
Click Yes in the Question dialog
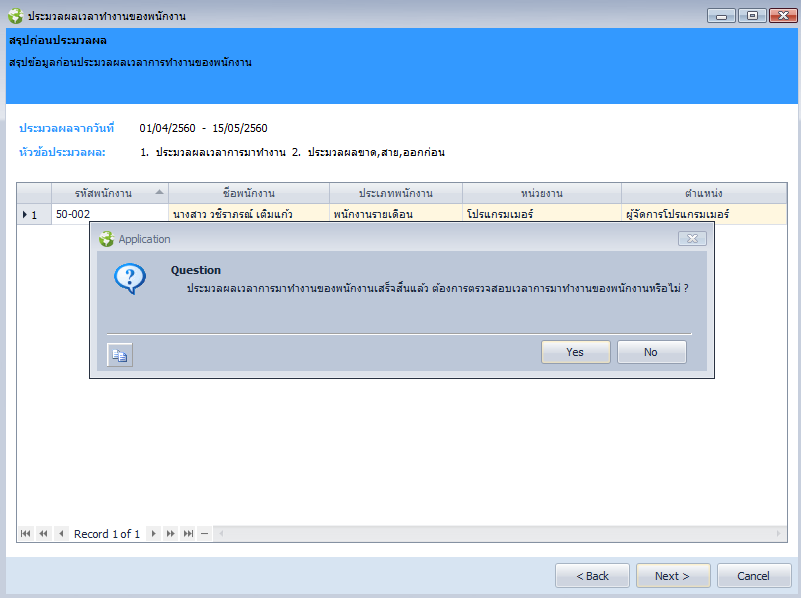coord(576,352)
